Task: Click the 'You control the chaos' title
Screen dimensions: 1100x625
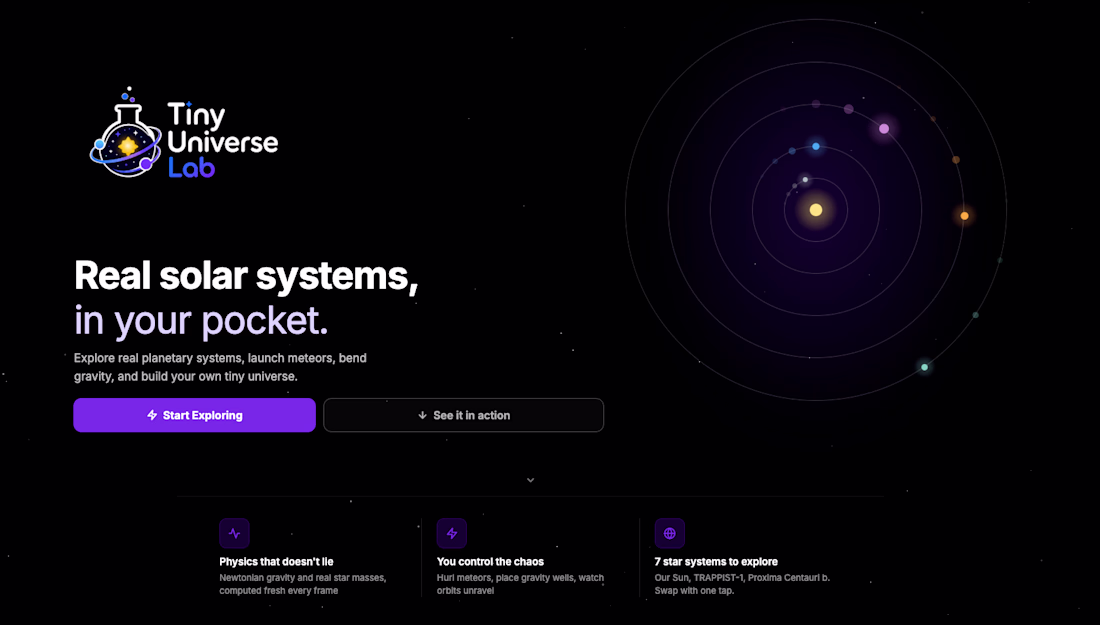Action: [x=490, y=562]
